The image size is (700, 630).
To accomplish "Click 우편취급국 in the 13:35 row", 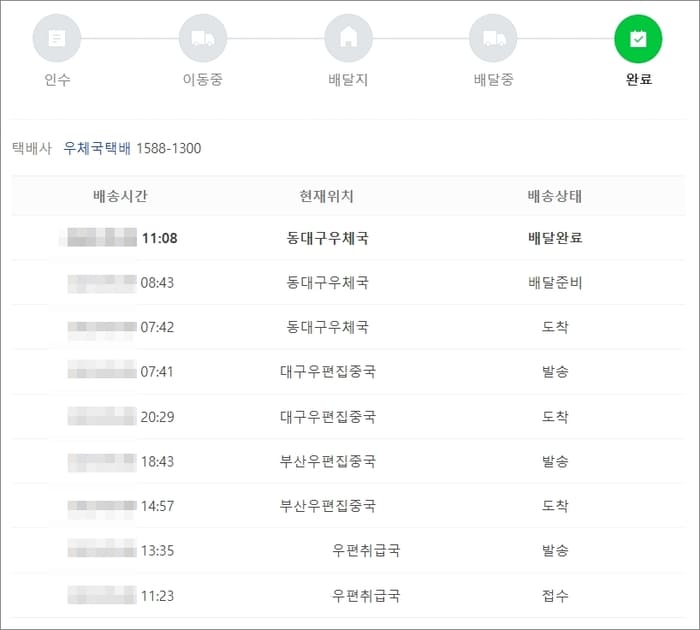I will pyautogui.click(x=366, y=551).
